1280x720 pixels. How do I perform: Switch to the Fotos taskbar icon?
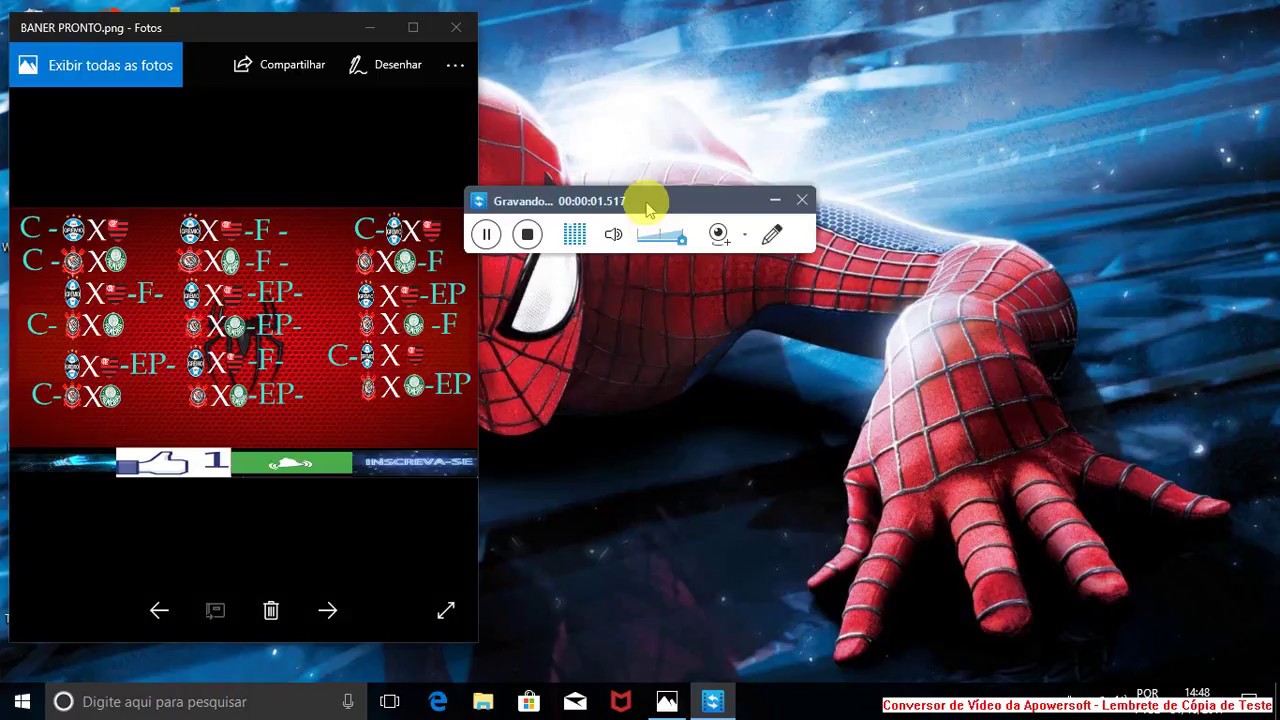[667, 702]
